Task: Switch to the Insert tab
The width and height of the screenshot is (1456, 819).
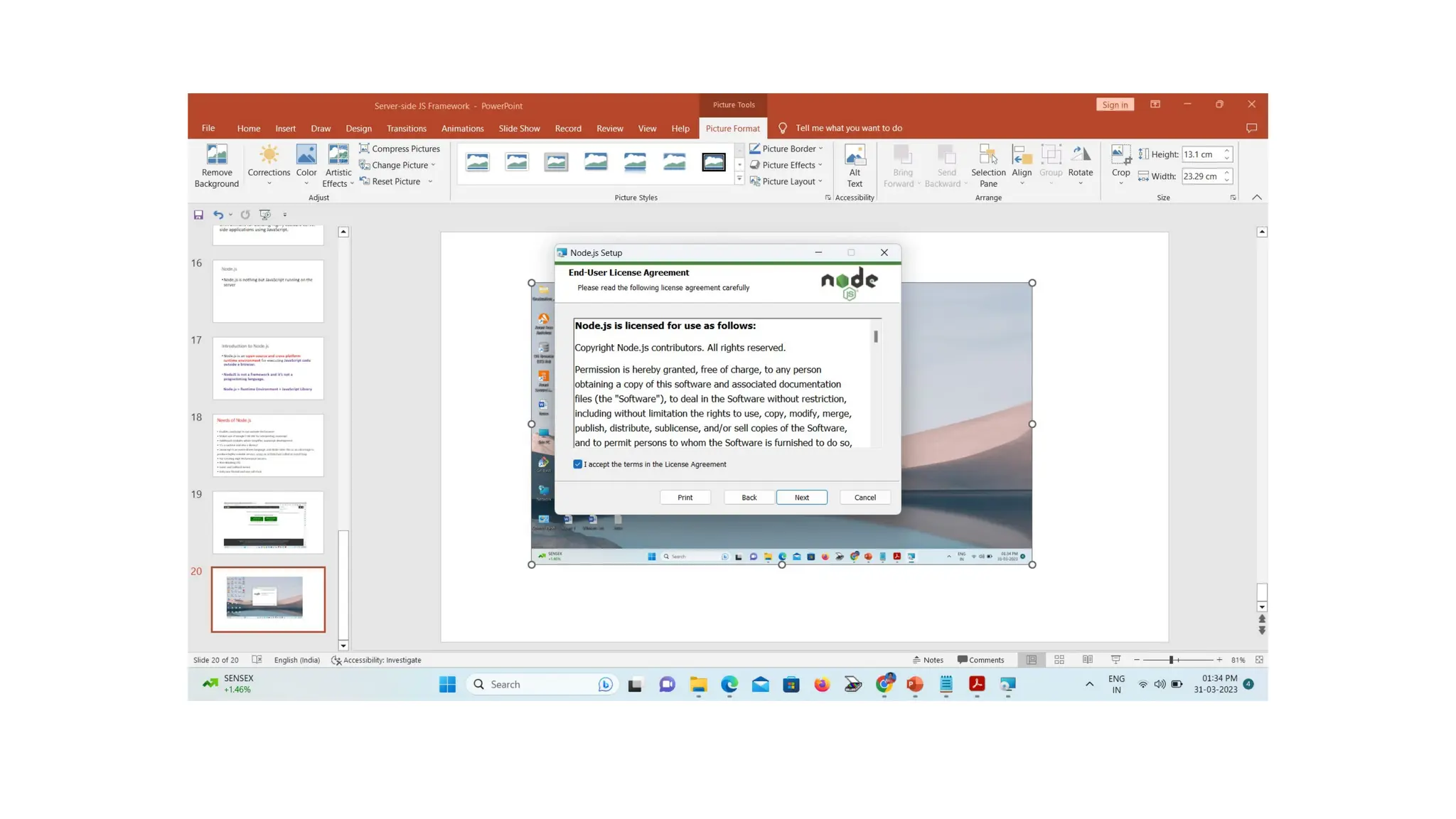Action: pyautogui.click(x=285, y=129)
